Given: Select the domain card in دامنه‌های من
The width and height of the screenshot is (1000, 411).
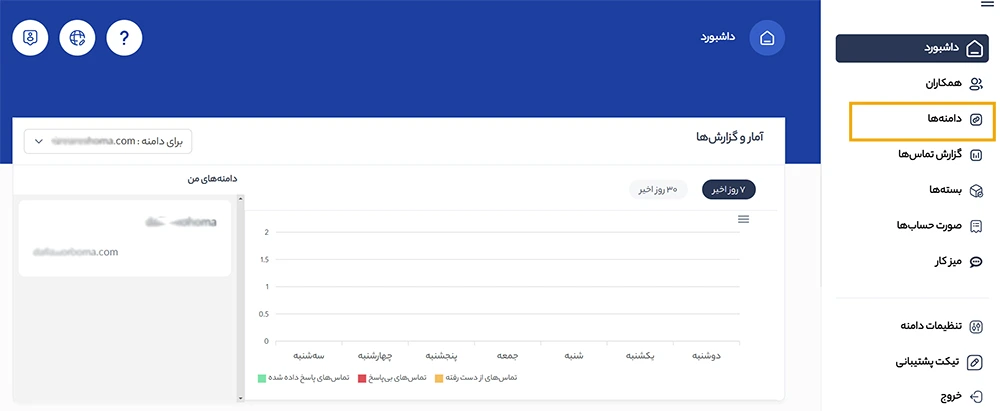Looking at the screenshot, I should point(125,238).
